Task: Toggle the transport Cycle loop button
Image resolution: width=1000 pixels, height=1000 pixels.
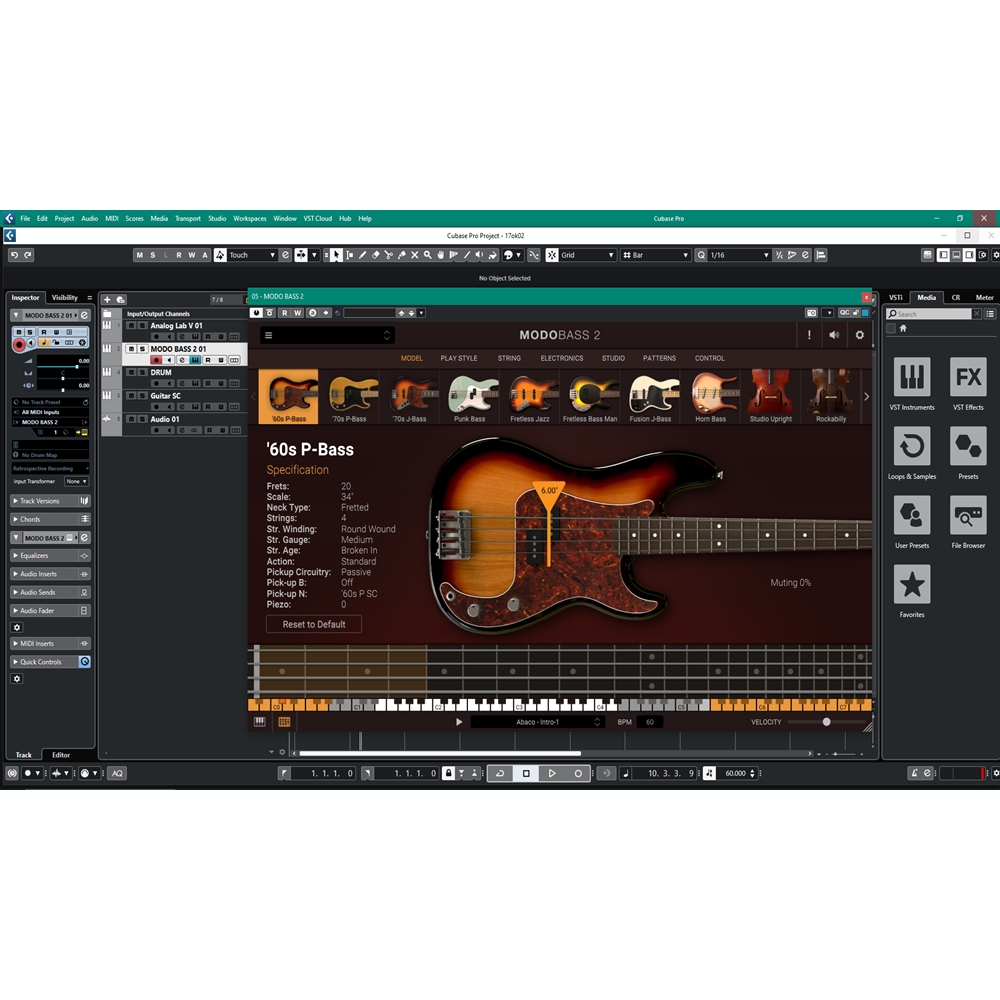Action: (x=500, y=774)
